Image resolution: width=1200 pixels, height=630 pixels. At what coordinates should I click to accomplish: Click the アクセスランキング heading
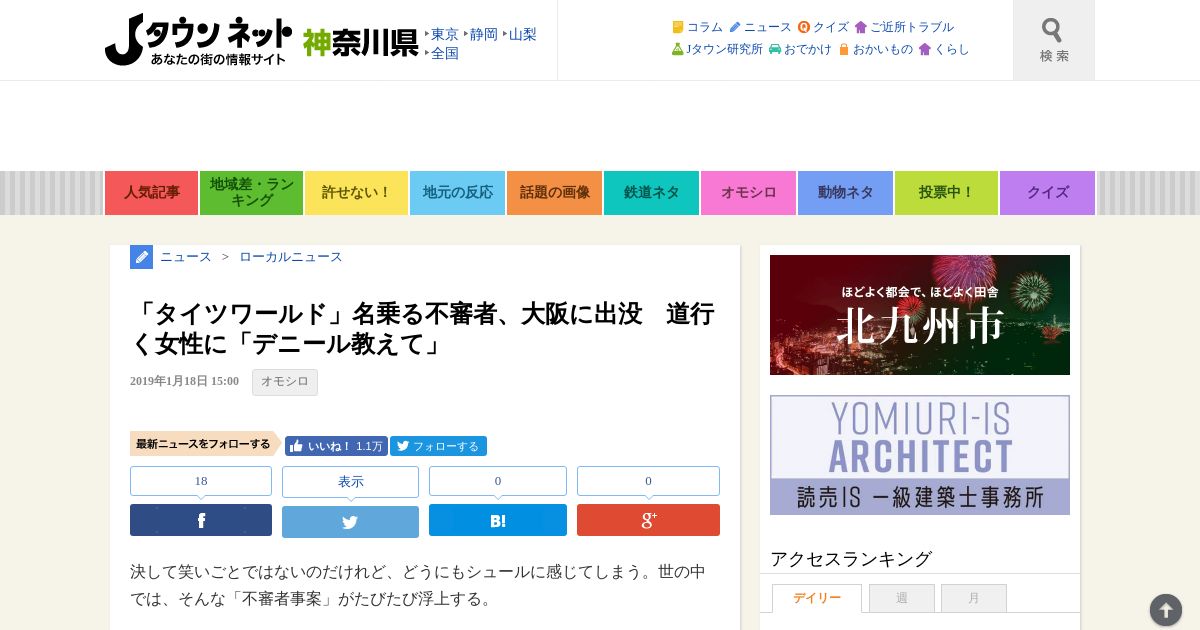pyautogui.click(x=851, y=559)
